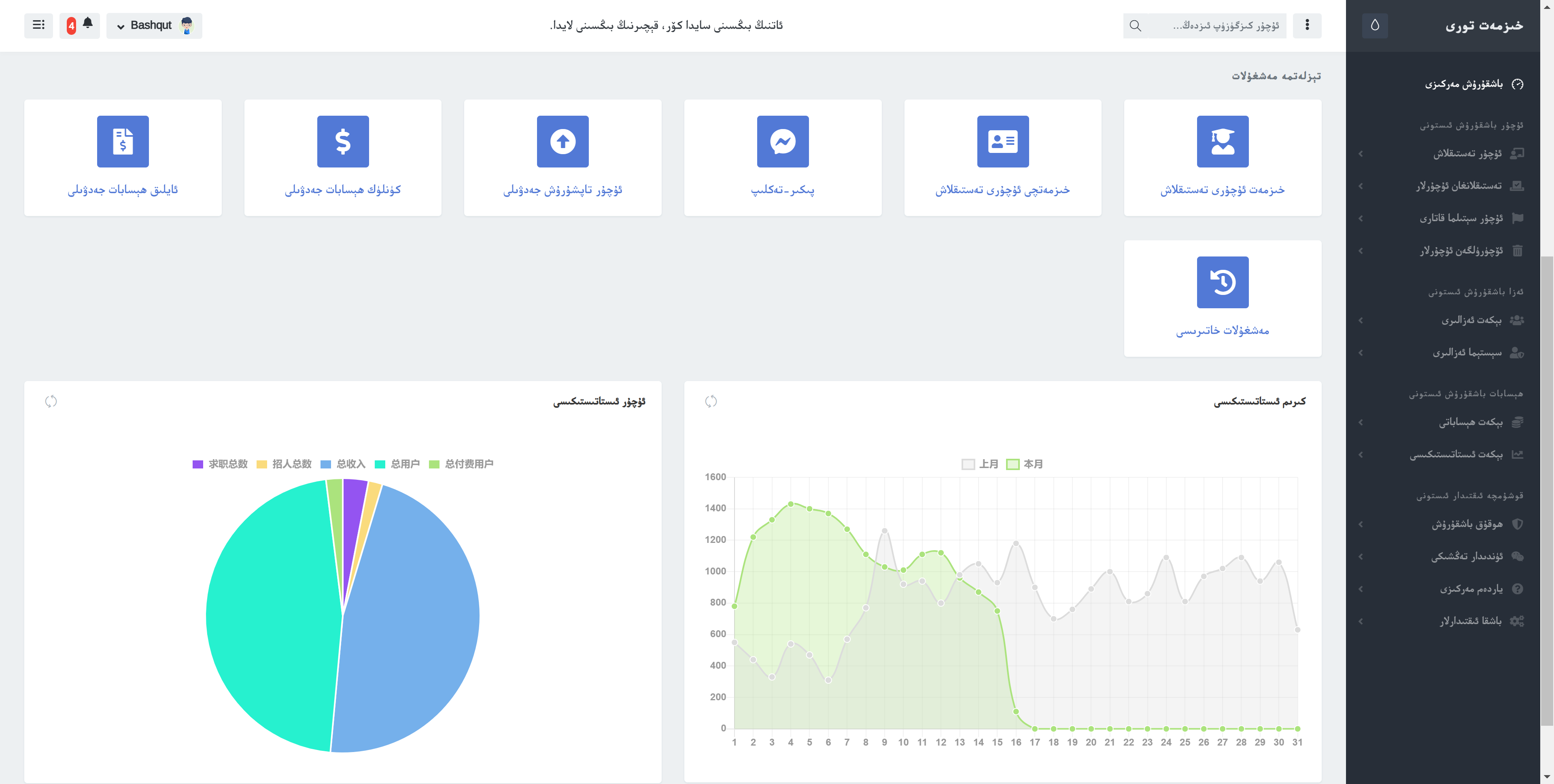
Task: Select ياردەم مەركىزى sidebar menu label
Action: click(x=1471, y=589)
